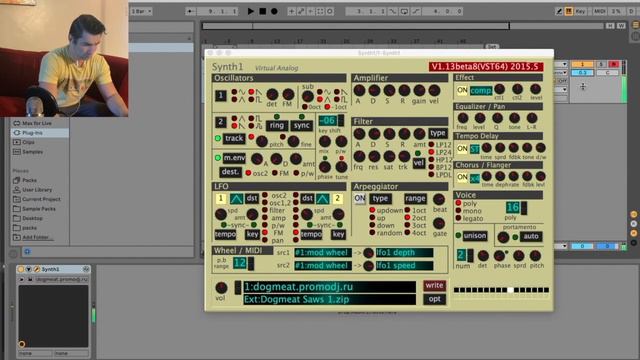Click the dest. button in Oscillators
The height and width of the screenshot is (360, 640).
[x=230, y=172]
